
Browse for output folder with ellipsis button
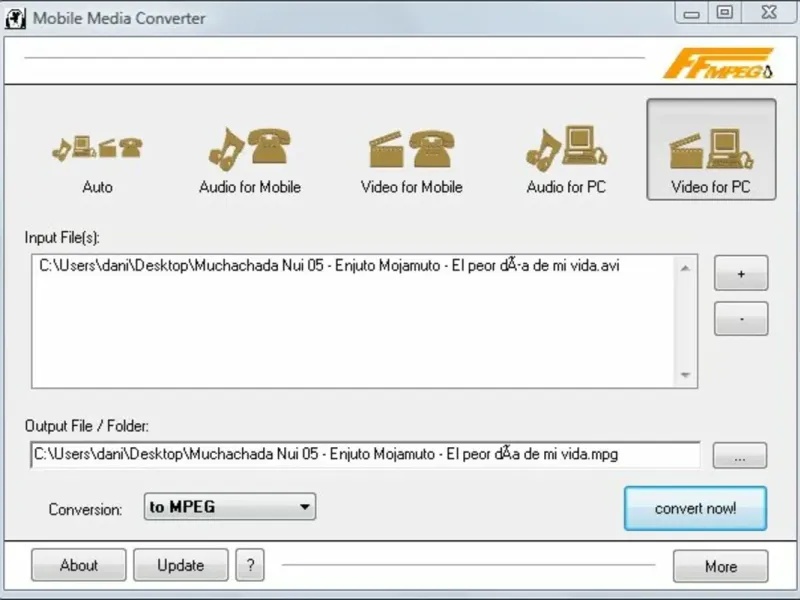pyautogui.click(x=739, y=456)
